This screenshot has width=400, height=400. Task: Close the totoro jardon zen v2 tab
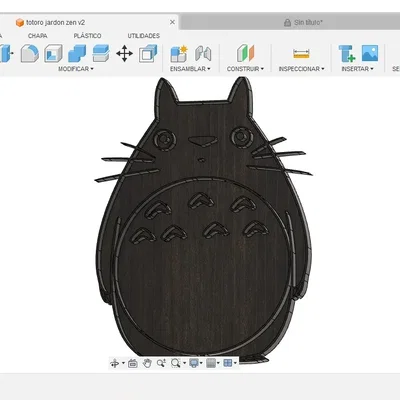click(x=172, y=22)
